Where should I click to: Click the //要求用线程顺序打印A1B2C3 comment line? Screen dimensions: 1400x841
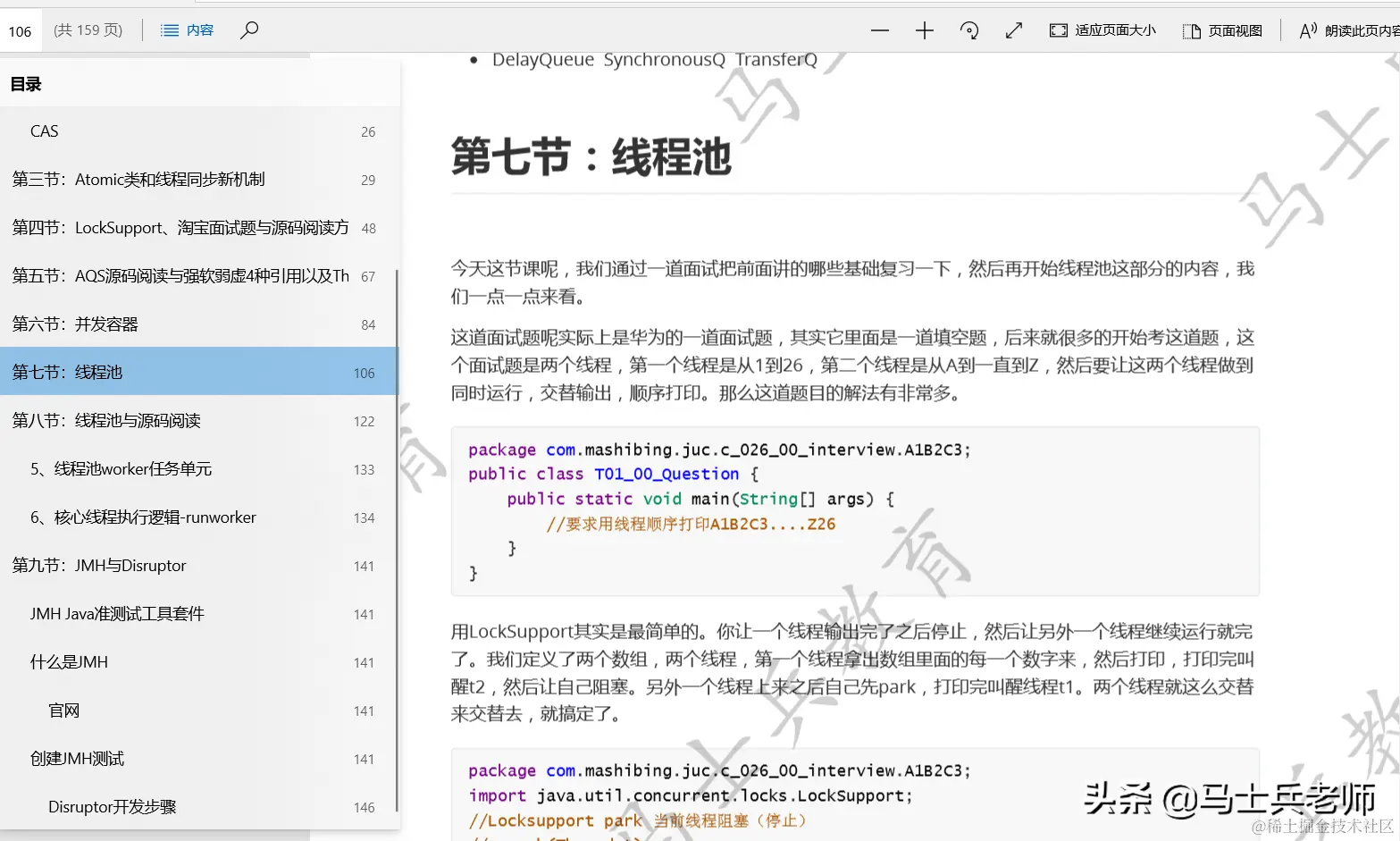point(691,525)
